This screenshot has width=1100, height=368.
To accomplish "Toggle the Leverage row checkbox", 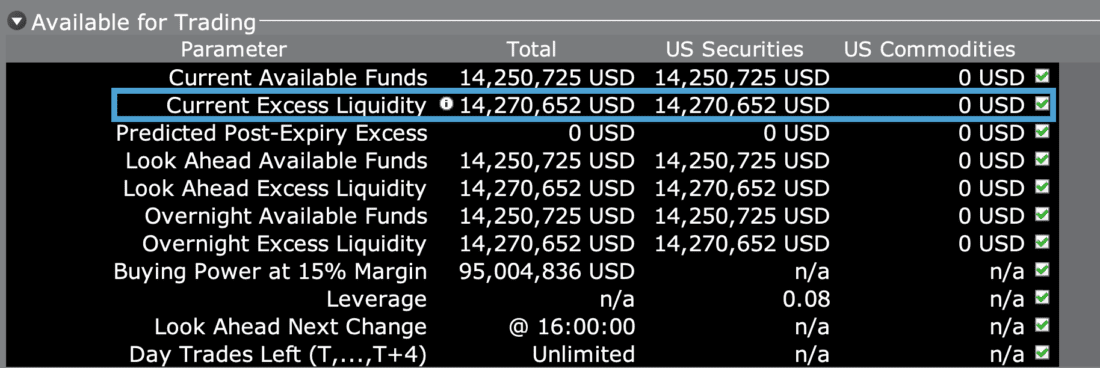I will pos(1042,298).
